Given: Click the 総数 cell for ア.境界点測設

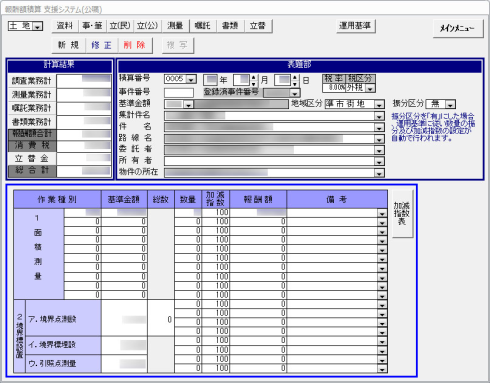Looking at the screenshot, I should coord(161,319).
